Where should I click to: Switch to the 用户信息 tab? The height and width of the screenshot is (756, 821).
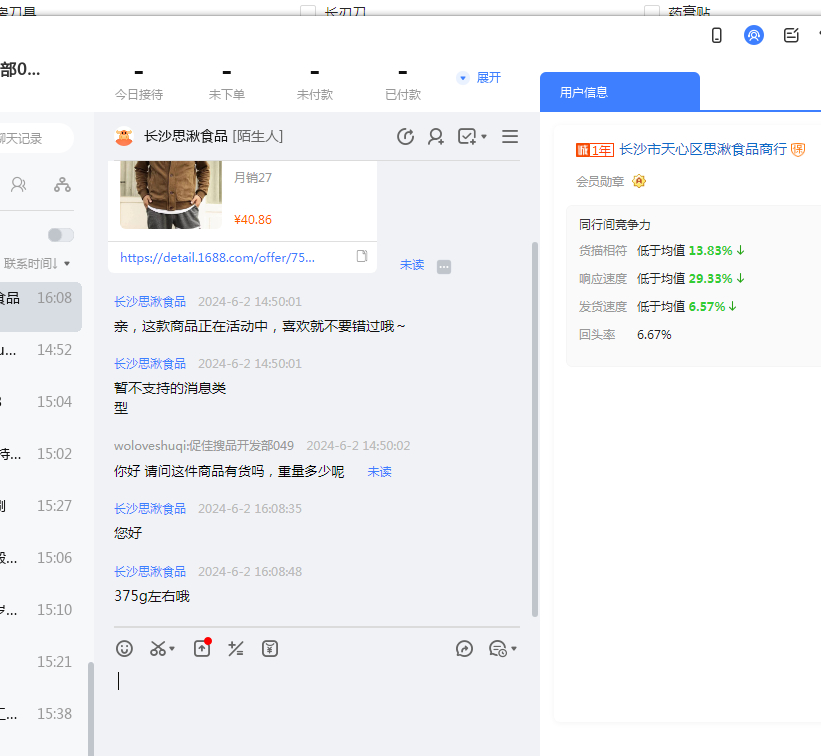pyautogui.click(x=584, y=92)
